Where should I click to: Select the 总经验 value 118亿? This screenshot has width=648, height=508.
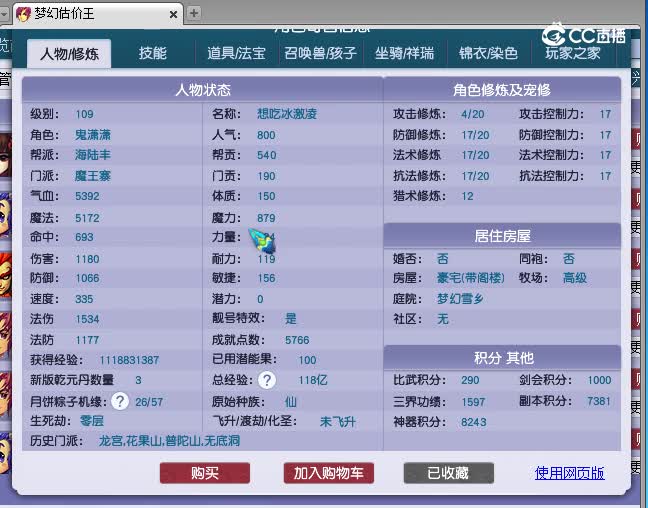[x=313, y=380]
